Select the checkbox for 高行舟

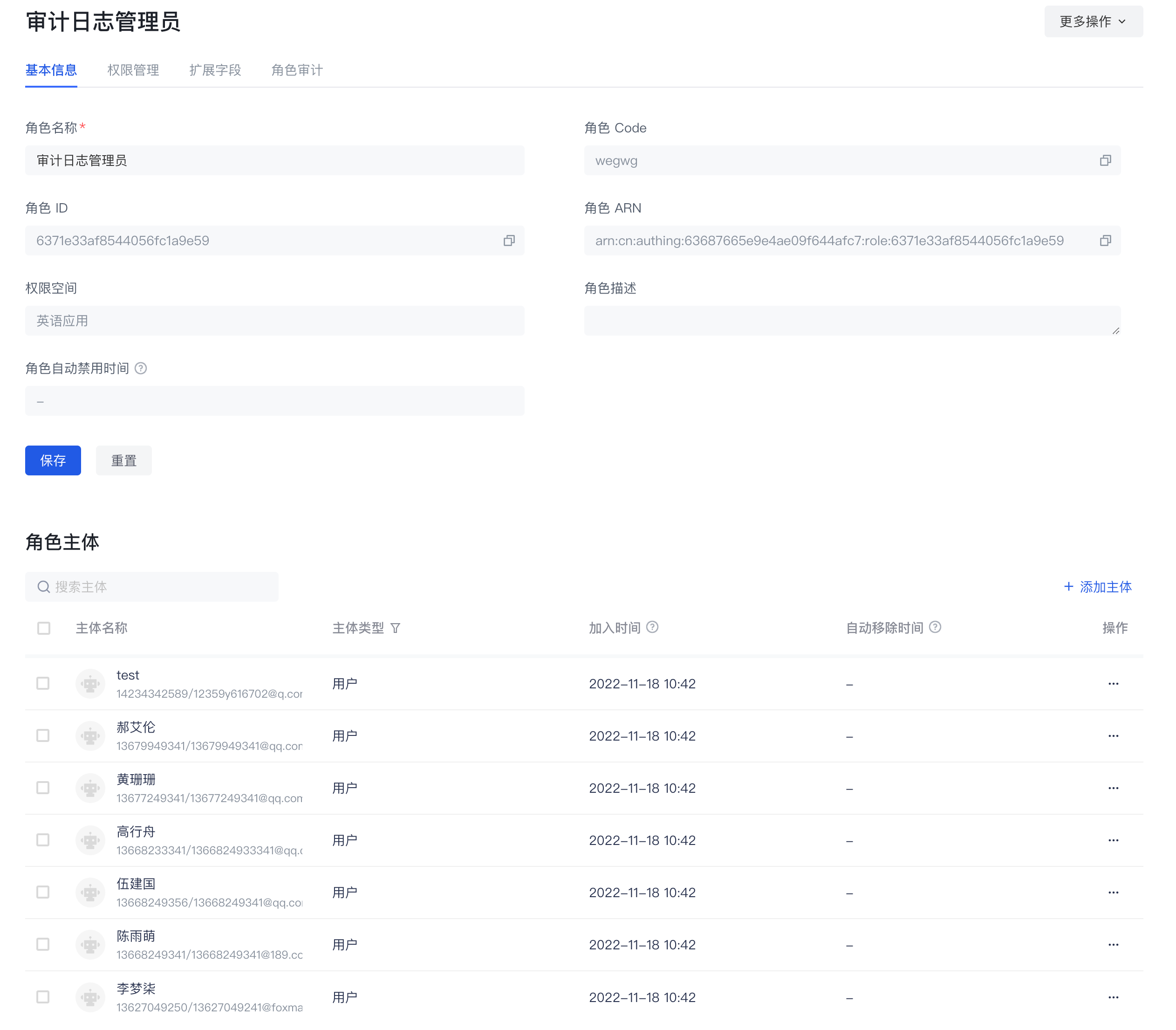point(43,840)
